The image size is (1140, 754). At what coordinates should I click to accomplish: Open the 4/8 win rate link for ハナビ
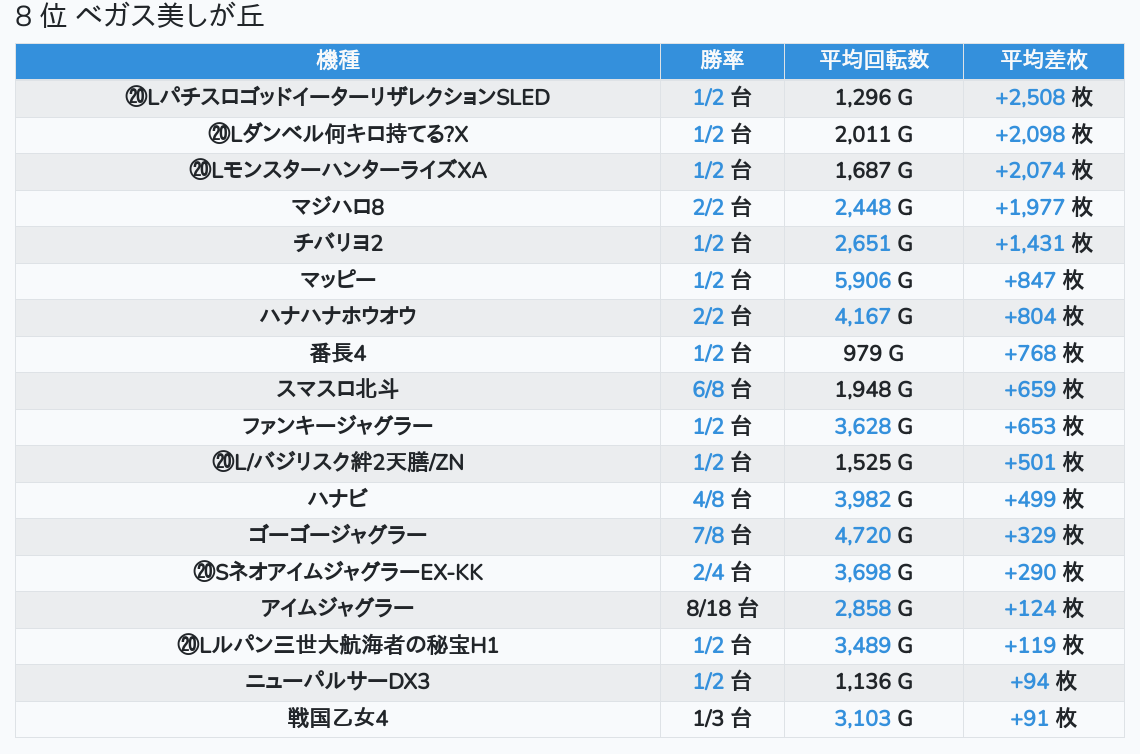(708, 499)
